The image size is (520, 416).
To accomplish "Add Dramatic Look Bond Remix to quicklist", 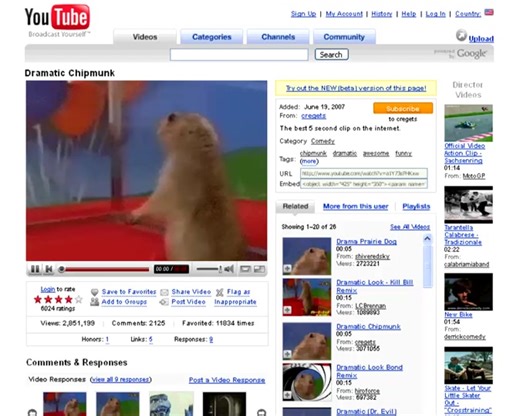I will (287, 395).
